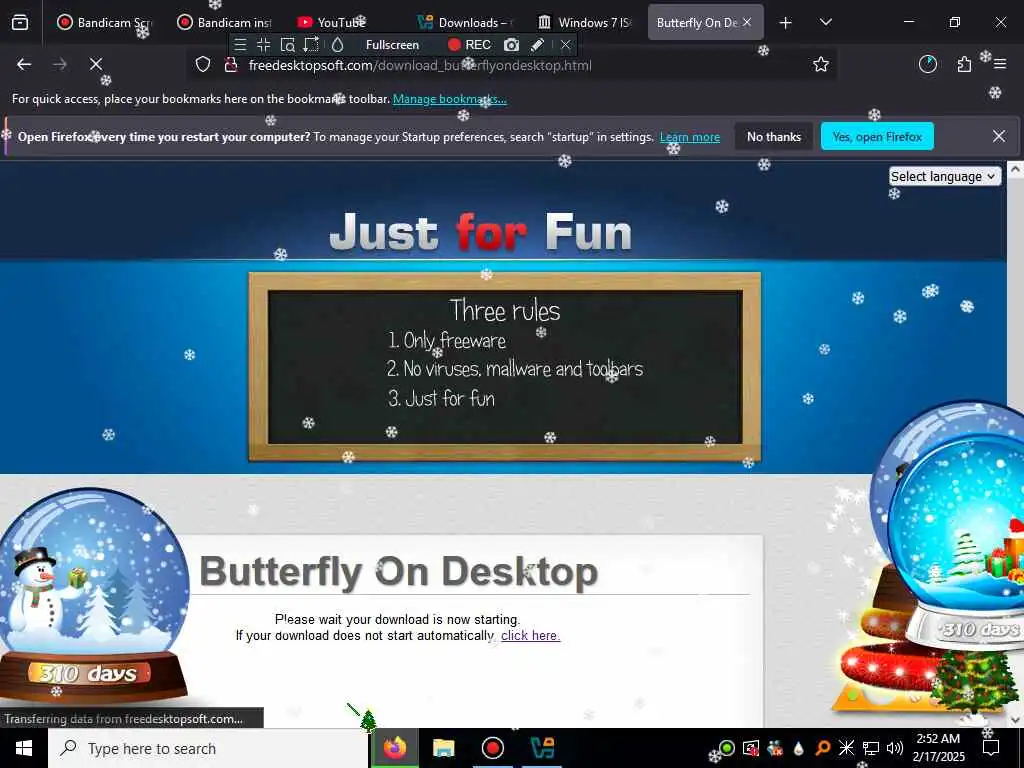Click Yes, open Firefox button

point(877,136)
